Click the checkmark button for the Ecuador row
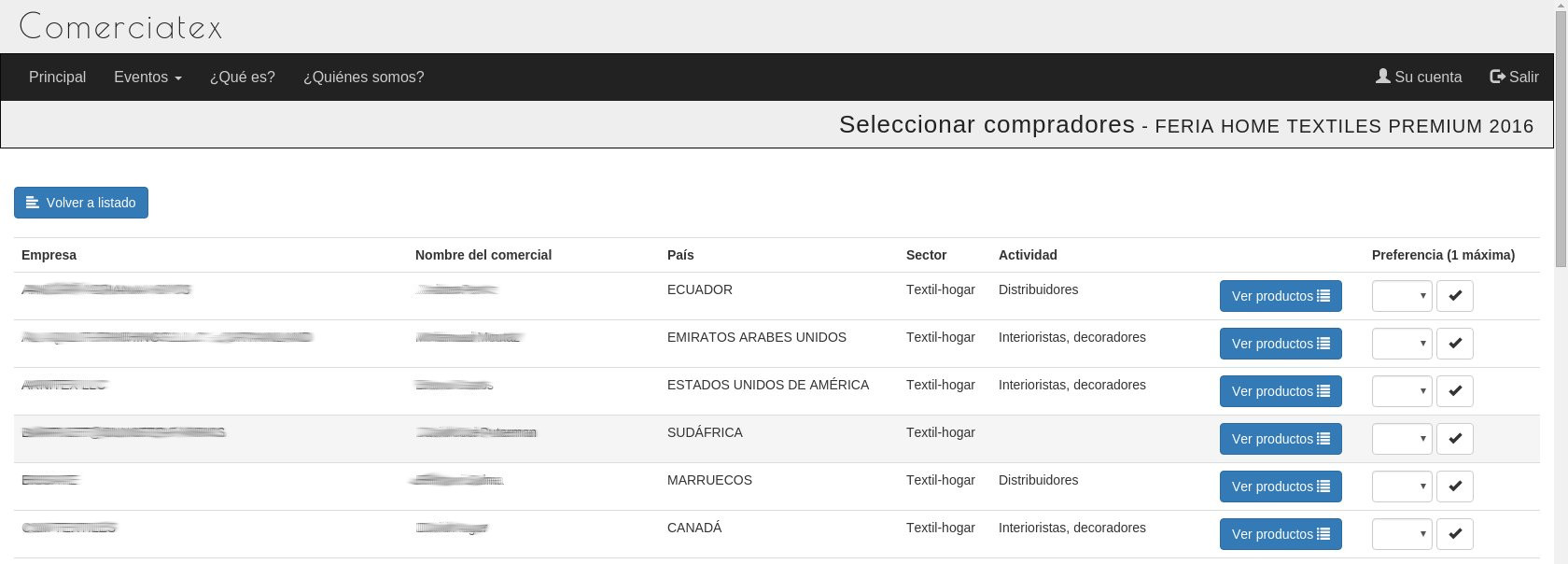 [1454, 296]
